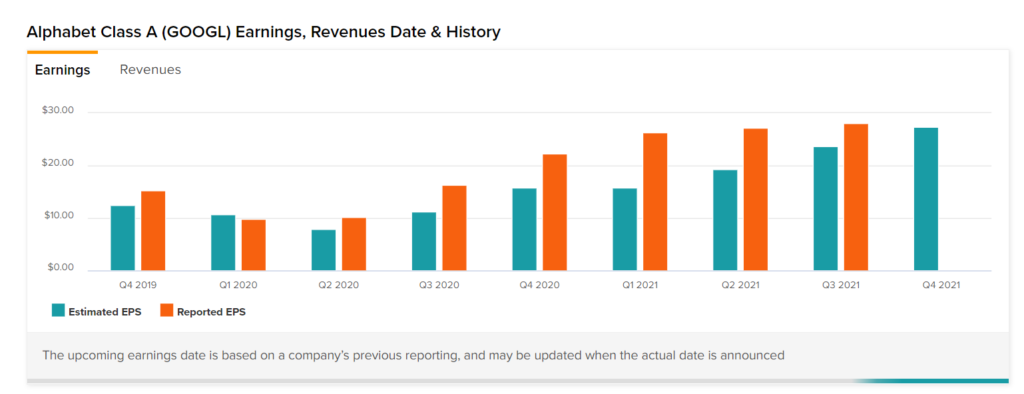Click the Alphabet Class A (GOOGL) heading
The height and width of the screenshot is (394, 1024).
coord(264,31)
